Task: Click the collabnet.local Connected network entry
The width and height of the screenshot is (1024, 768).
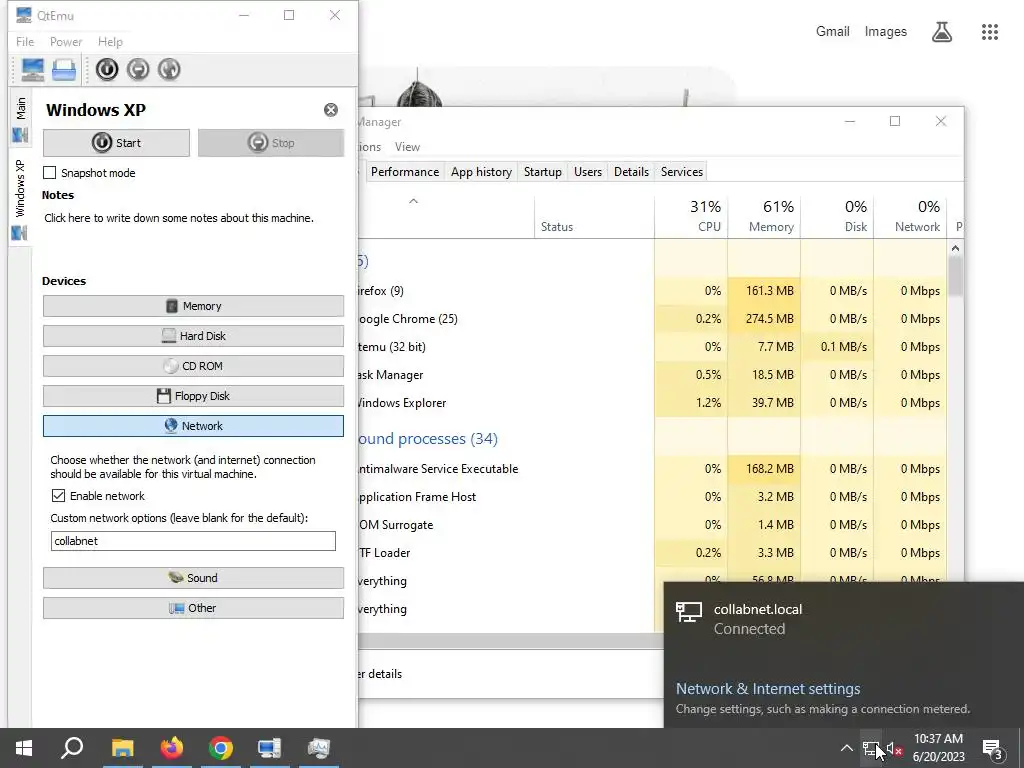Action: [x=844, y=618]
